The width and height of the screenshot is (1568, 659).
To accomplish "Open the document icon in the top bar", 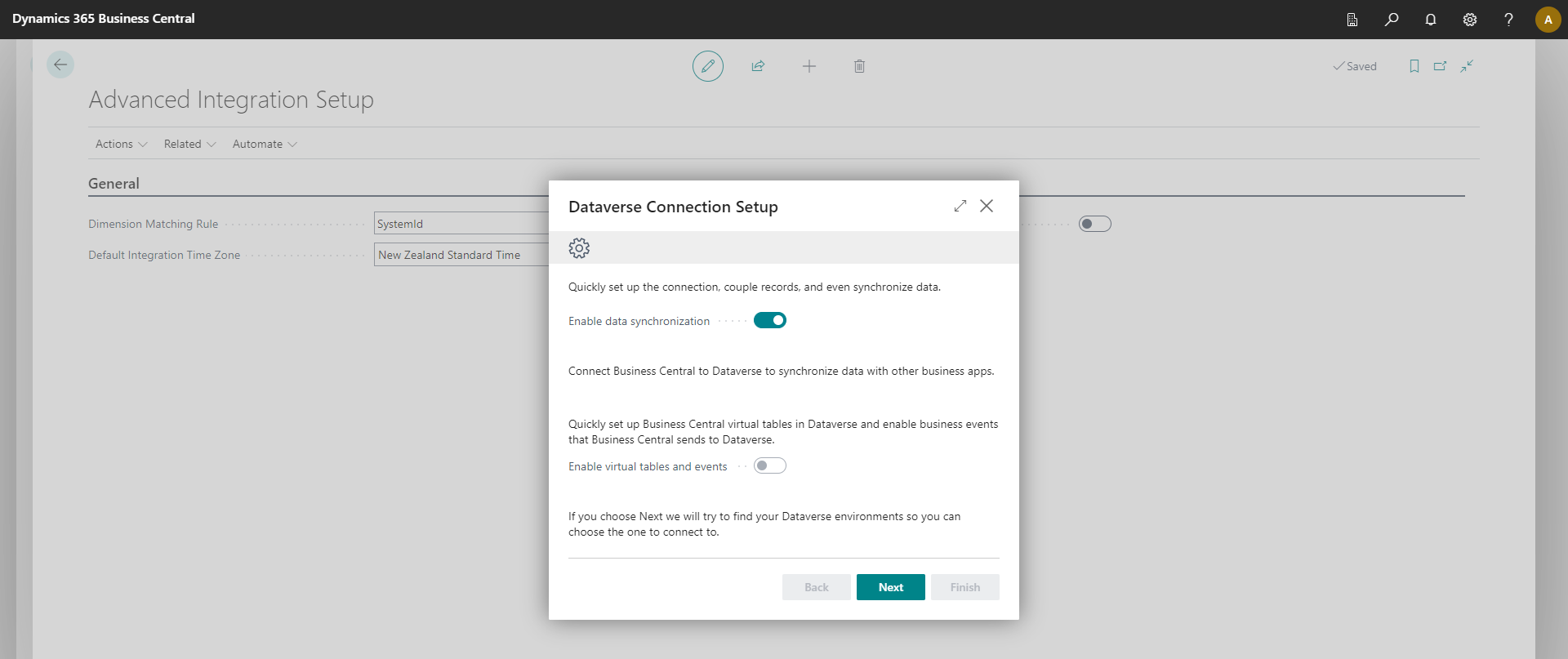I will [x=1352, y=20].
